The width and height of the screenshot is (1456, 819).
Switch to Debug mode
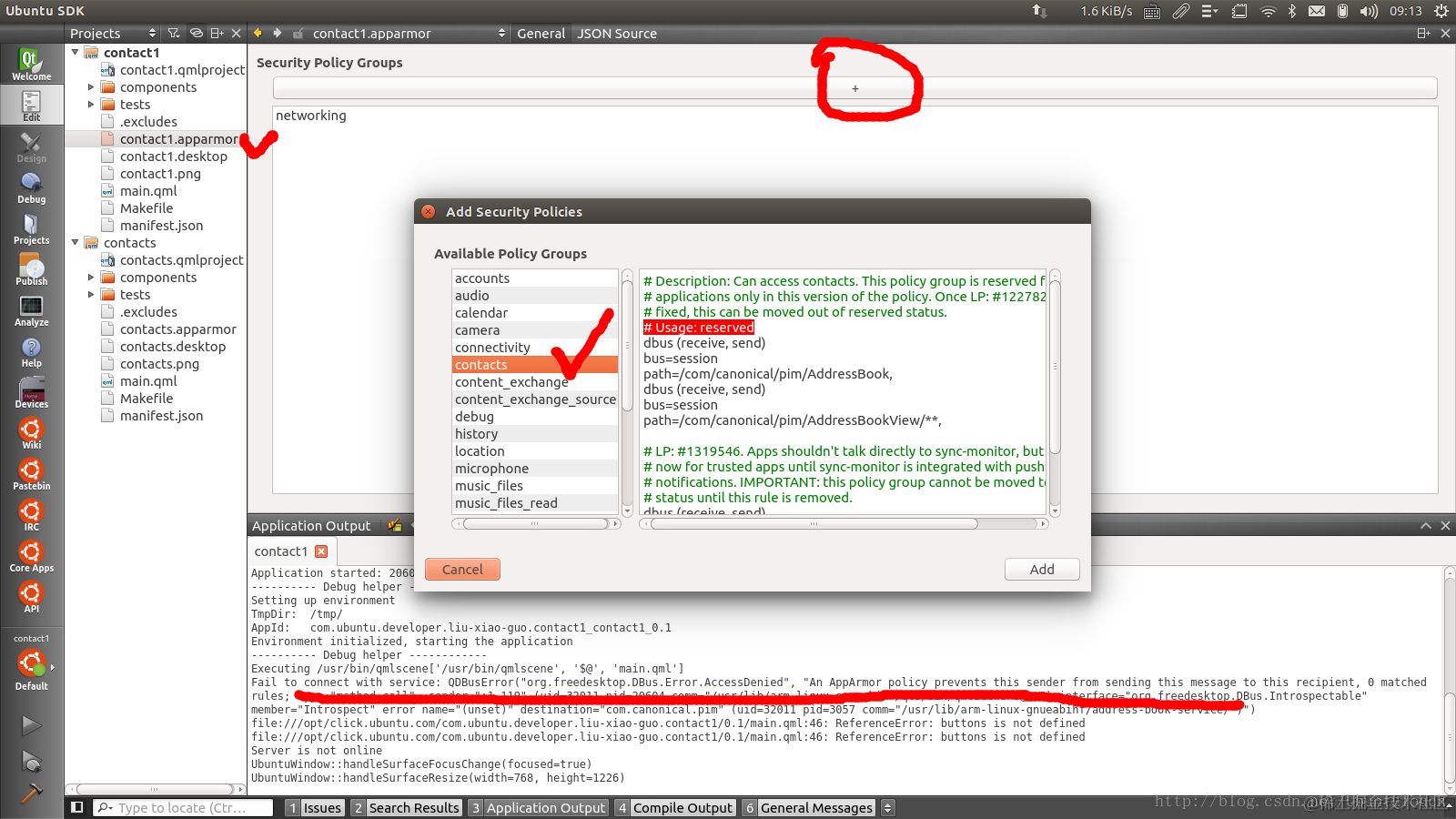31,187
